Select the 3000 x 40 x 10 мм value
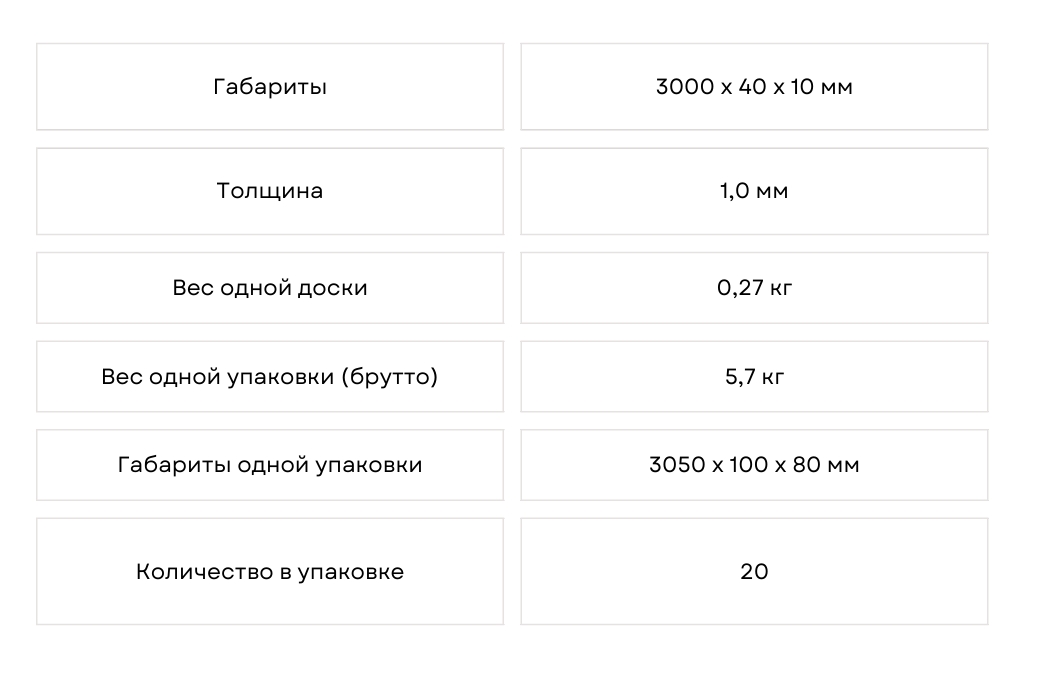The image size is (1044, 676). 754,87
